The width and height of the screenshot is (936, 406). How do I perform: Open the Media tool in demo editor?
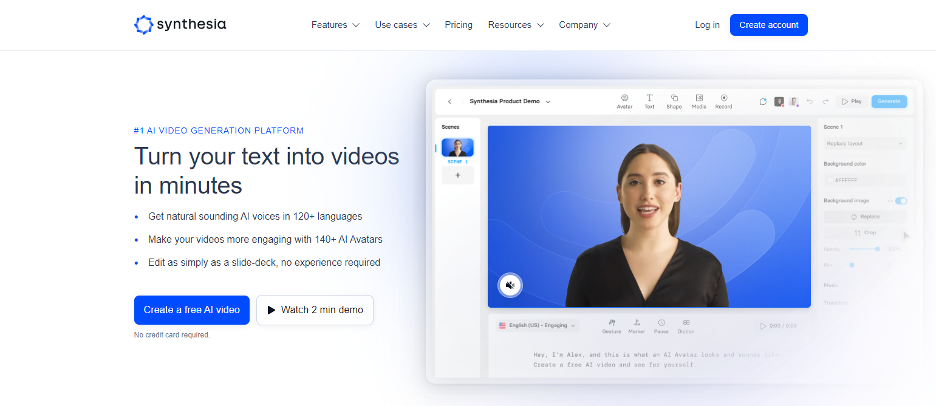click(x=699, y=101)
